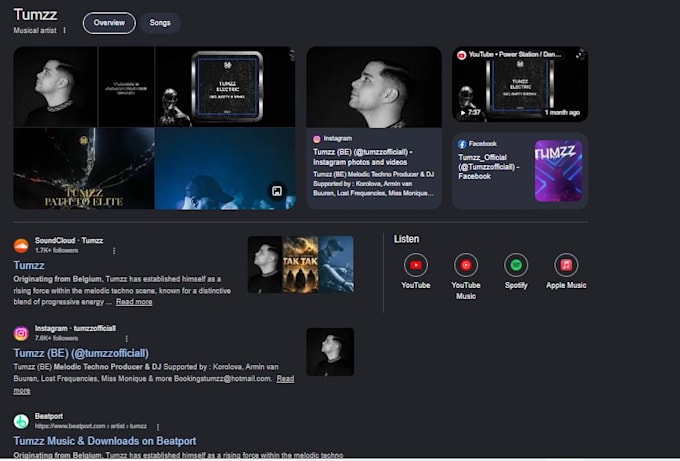Image resolution: width=680 pixels, height=461 pixels.
Task: Open the Tumzz (BE) (@tumzzofficiall) result link
Action: click(x=81, y=353)
